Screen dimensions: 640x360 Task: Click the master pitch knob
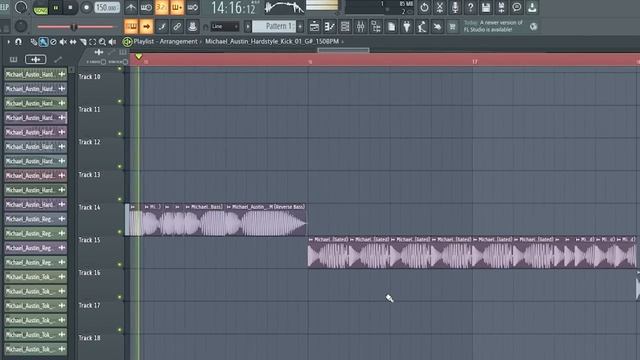point(21,27)
